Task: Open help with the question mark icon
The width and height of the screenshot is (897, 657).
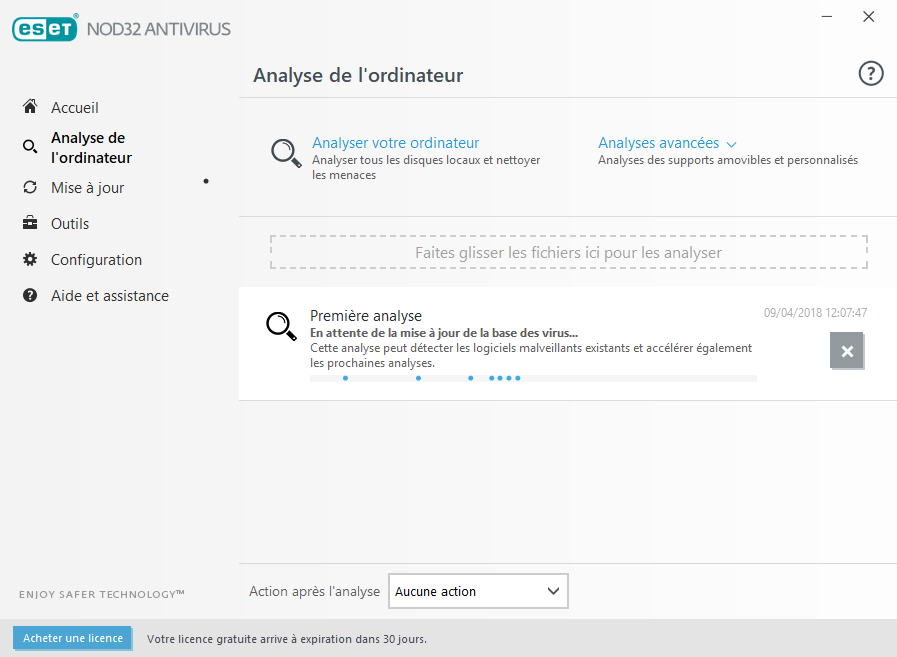Action: tap(871, 73)
